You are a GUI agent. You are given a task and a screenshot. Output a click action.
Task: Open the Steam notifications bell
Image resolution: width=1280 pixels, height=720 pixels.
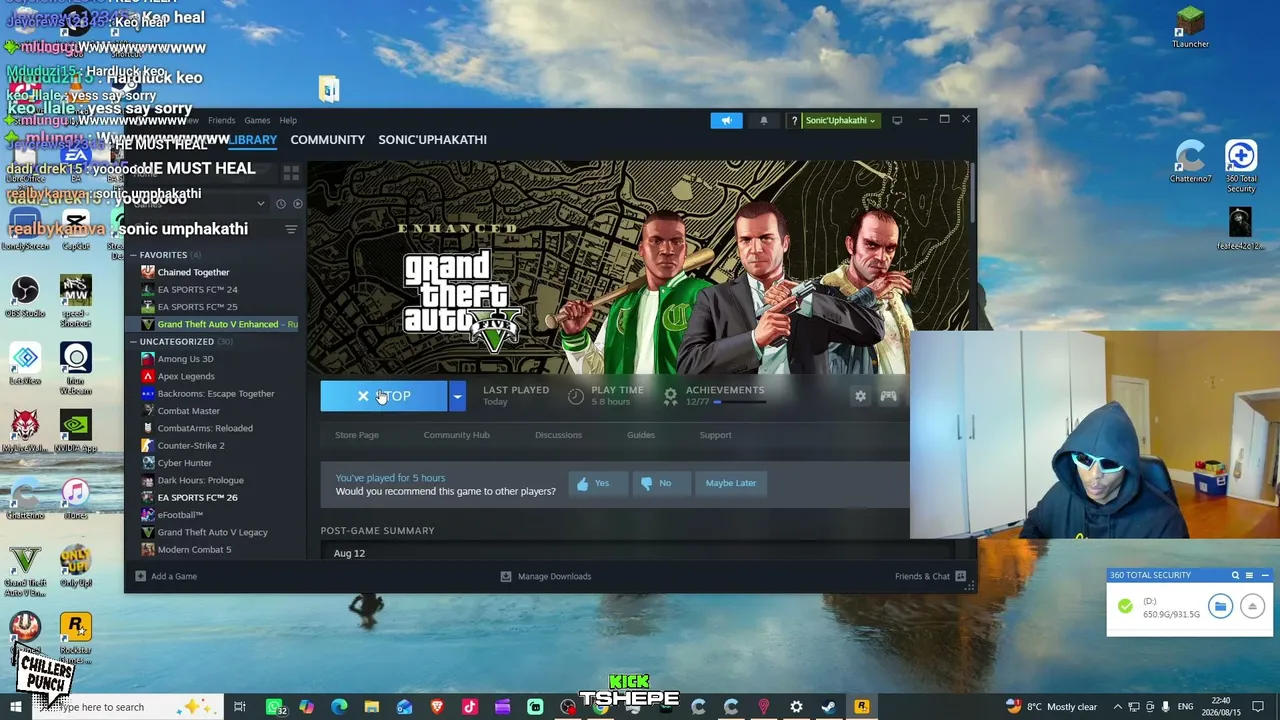(x=764, y=121)
